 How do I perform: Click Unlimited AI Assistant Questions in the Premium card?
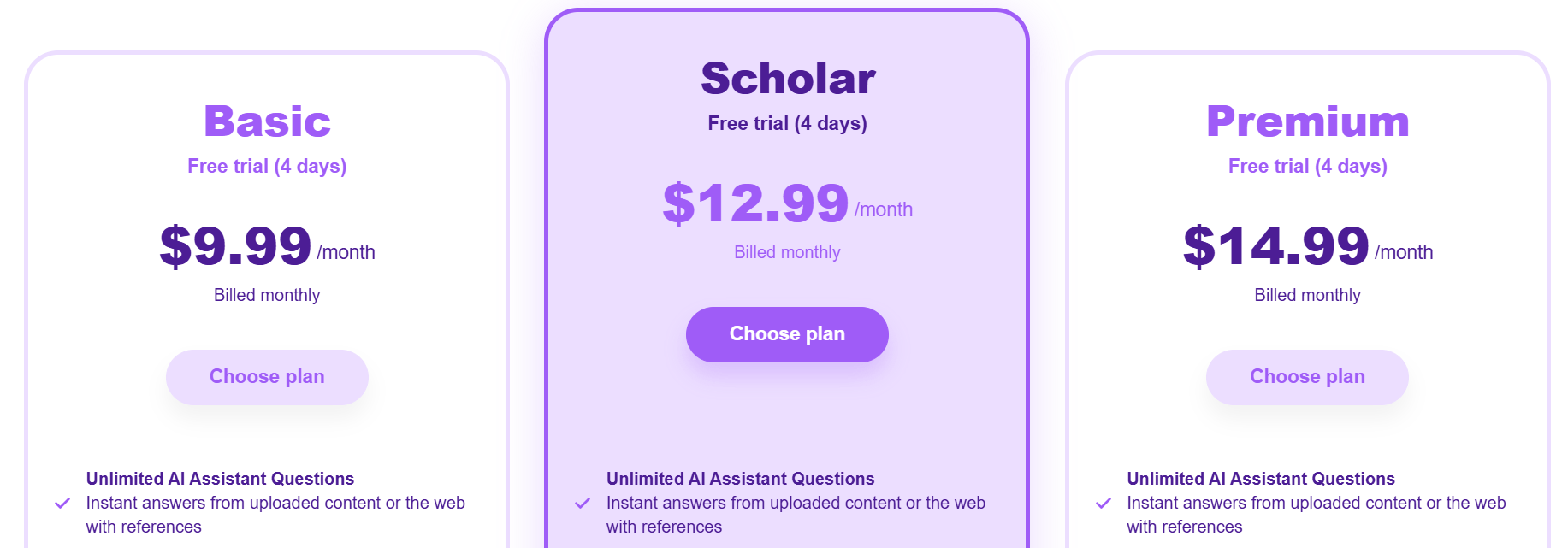(x=1260, y=479)
